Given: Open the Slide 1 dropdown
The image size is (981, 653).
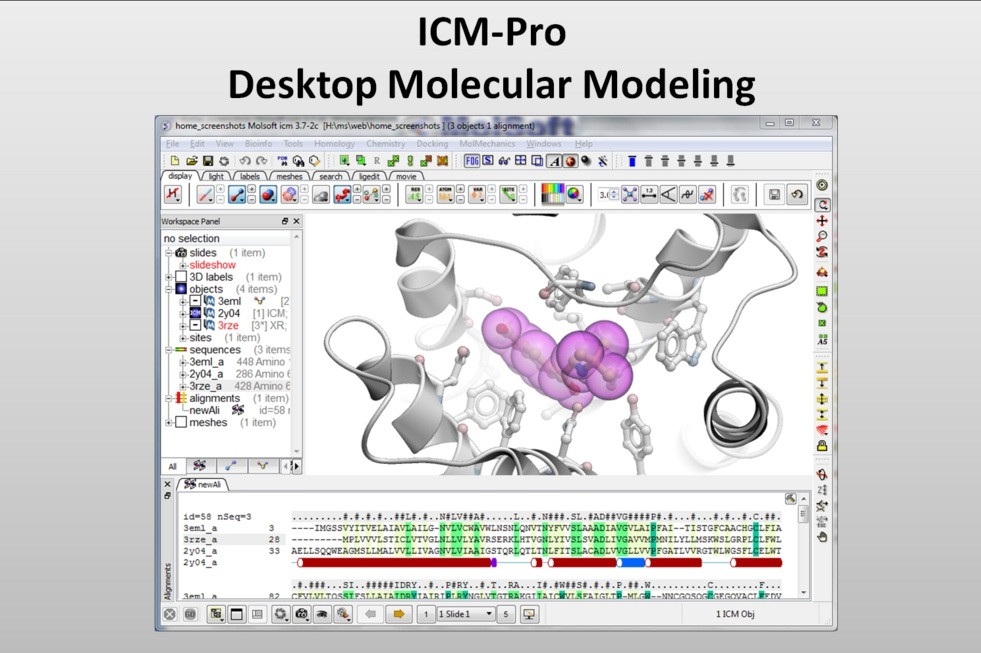Looking at the screenshot, I should [x=466, y=614].
